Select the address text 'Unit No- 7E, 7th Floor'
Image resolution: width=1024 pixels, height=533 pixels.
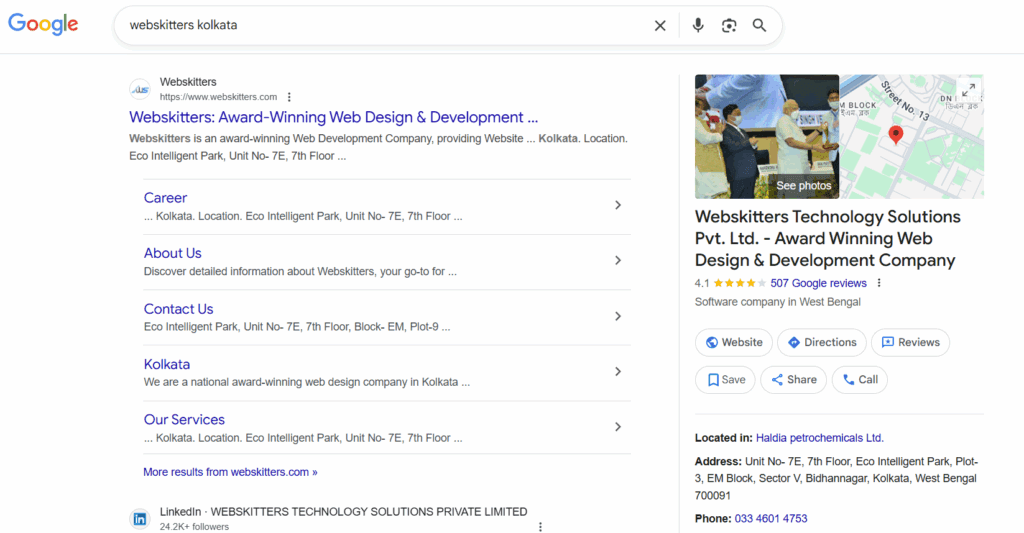[798, 461]
